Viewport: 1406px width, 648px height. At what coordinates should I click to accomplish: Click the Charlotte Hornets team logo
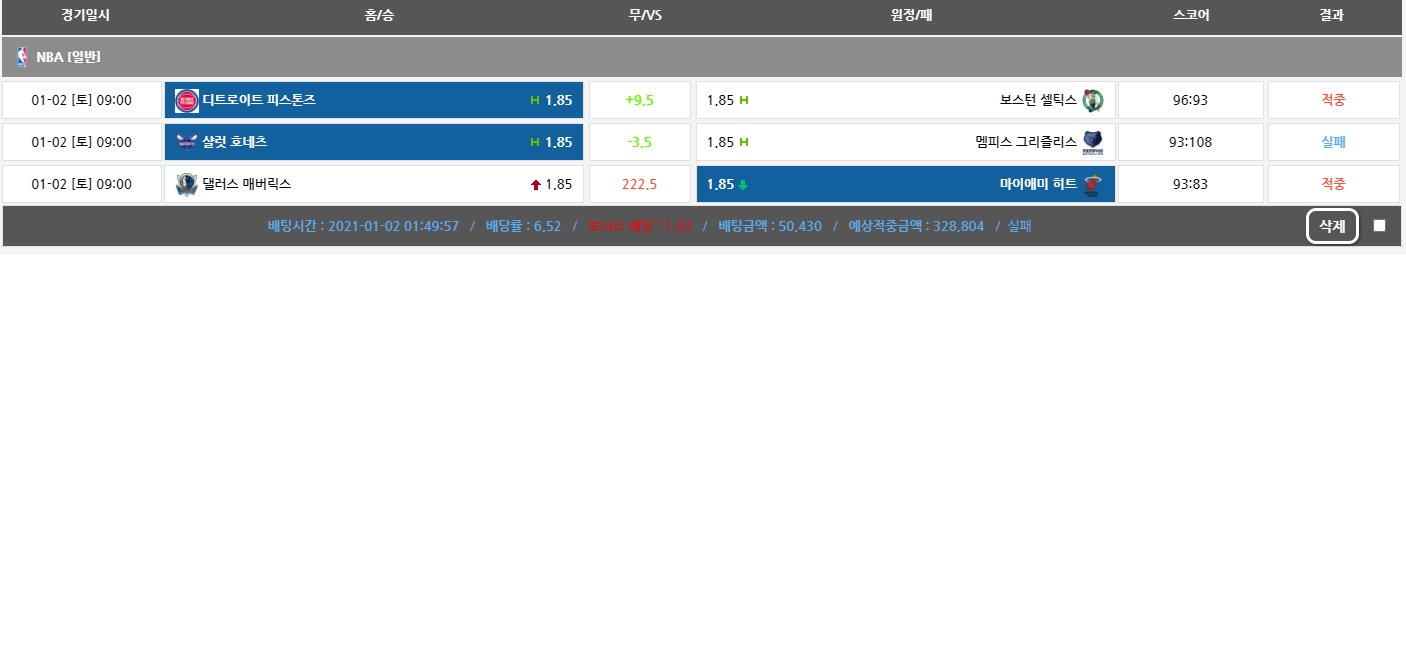(x=187, y=142)
